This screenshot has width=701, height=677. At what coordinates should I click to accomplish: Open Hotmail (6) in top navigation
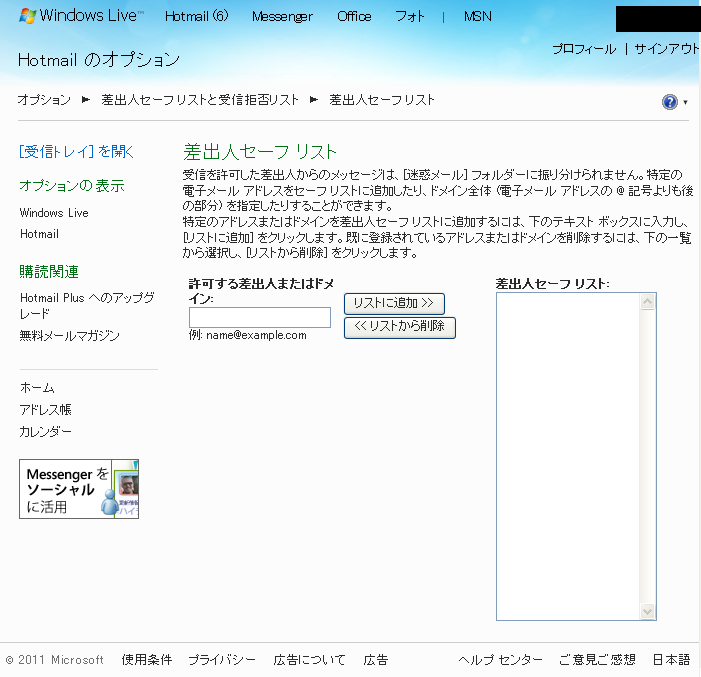196,17
